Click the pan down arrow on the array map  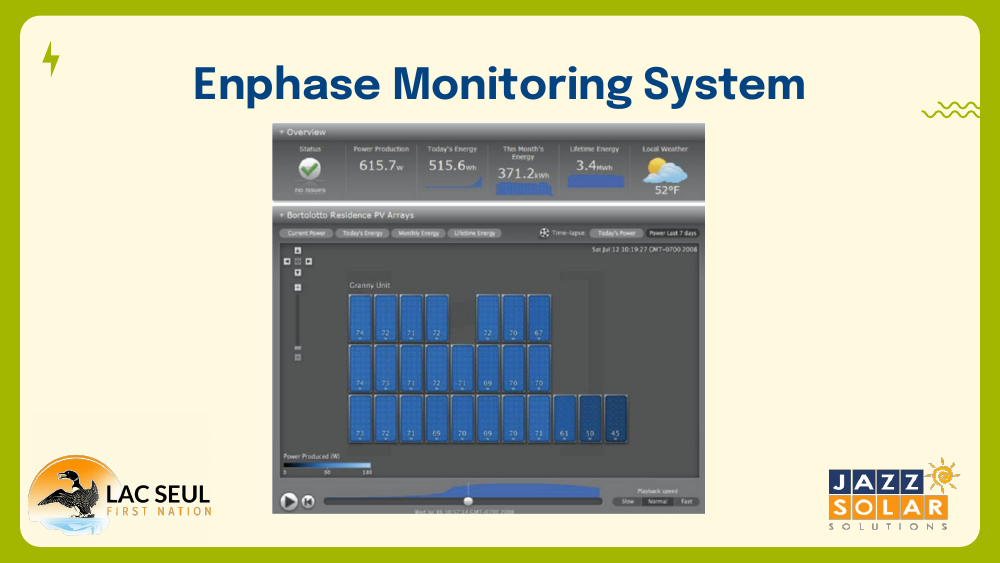tap(298, 272)
